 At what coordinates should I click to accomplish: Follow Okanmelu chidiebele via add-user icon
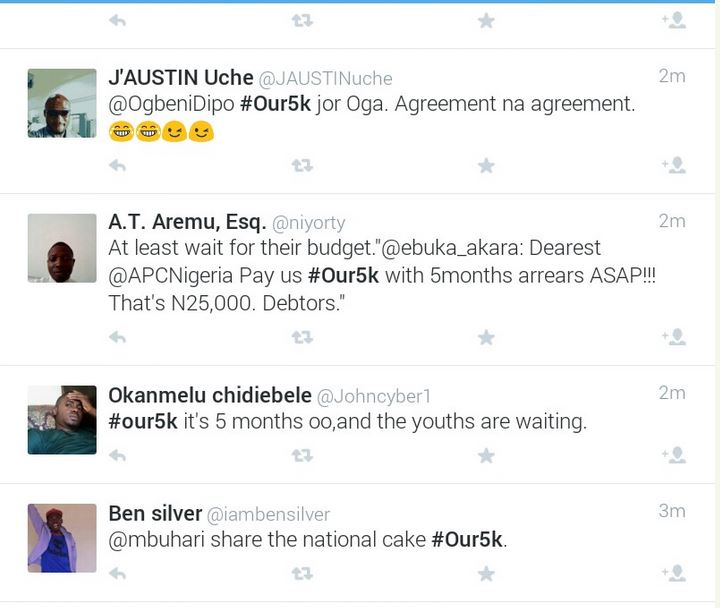coord(674,455)
